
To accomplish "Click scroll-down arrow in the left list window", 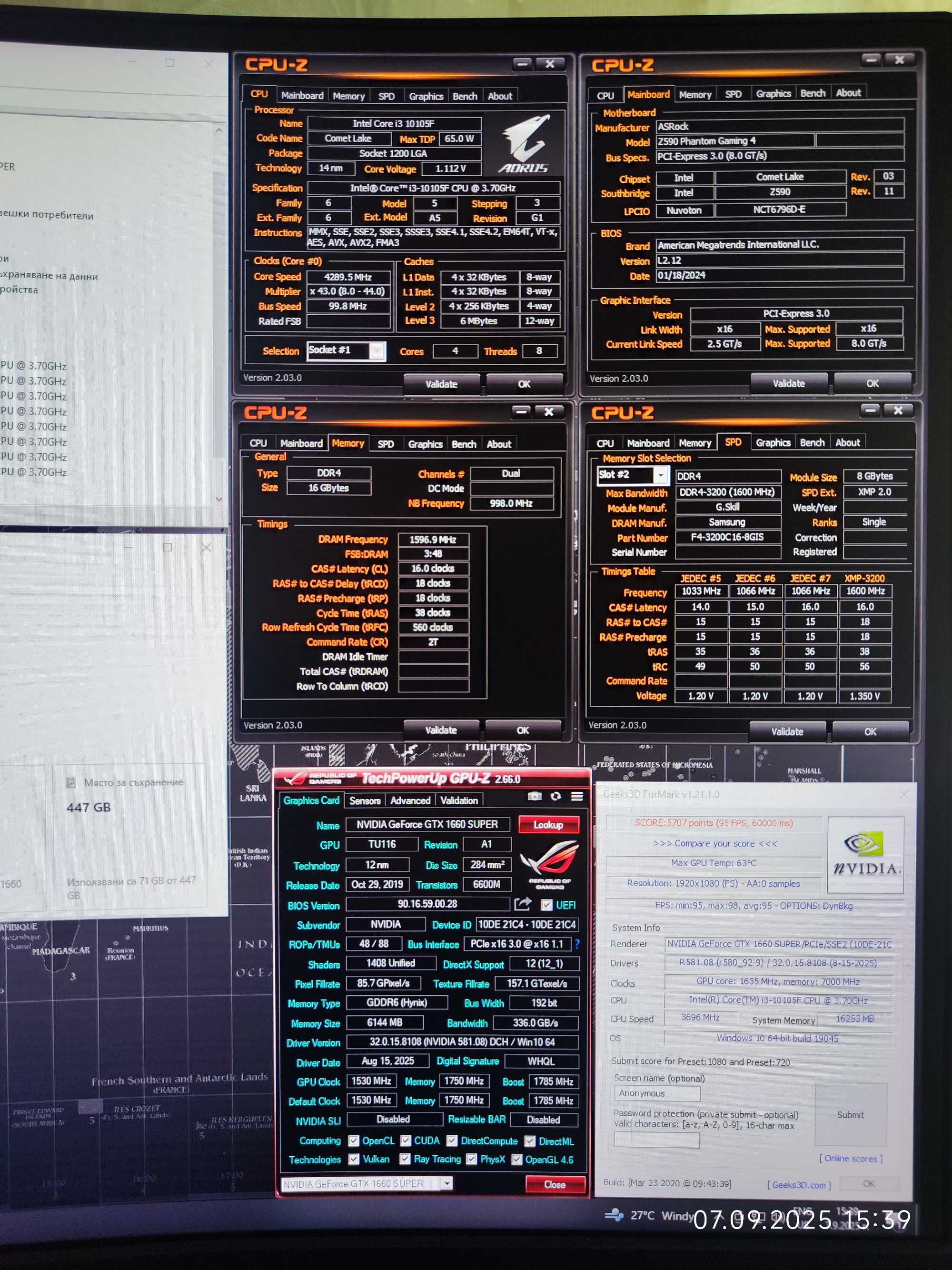I will click(218, 499).
